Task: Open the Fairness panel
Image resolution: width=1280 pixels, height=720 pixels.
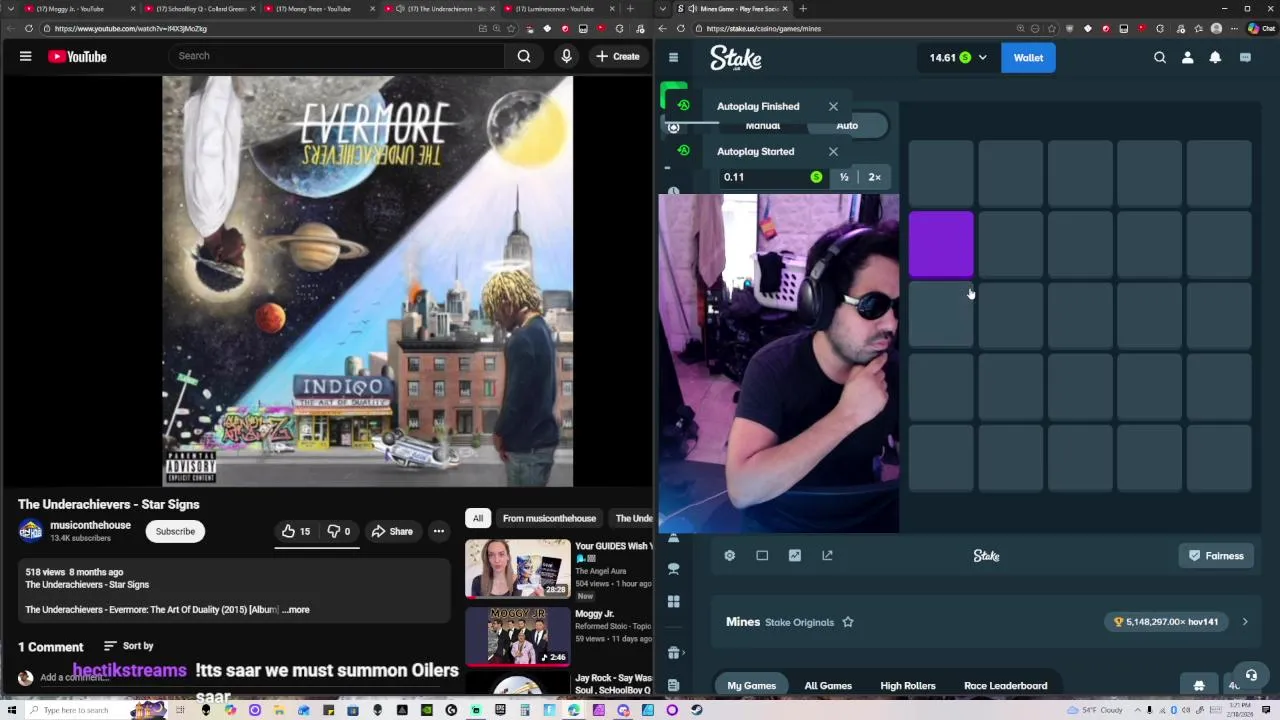Action: tap(1216, 556)
